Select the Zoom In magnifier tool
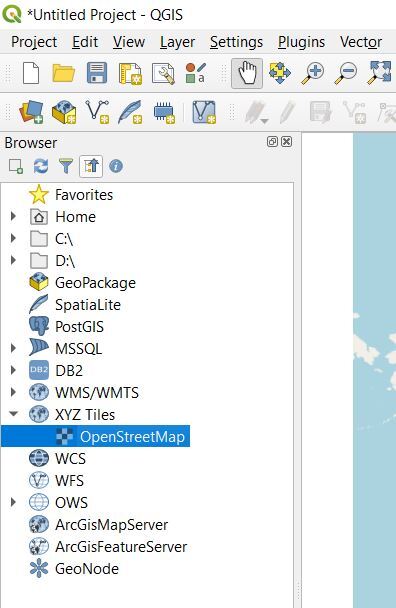Screen dimensions: 396x608 pos(313,74)
